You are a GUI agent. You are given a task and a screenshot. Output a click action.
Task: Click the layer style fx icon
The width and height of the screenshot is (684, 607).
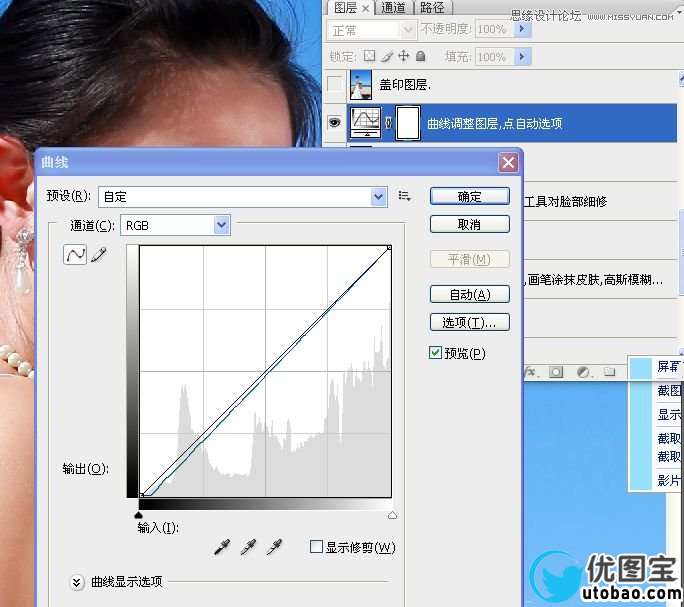click(x=531, y=372)
